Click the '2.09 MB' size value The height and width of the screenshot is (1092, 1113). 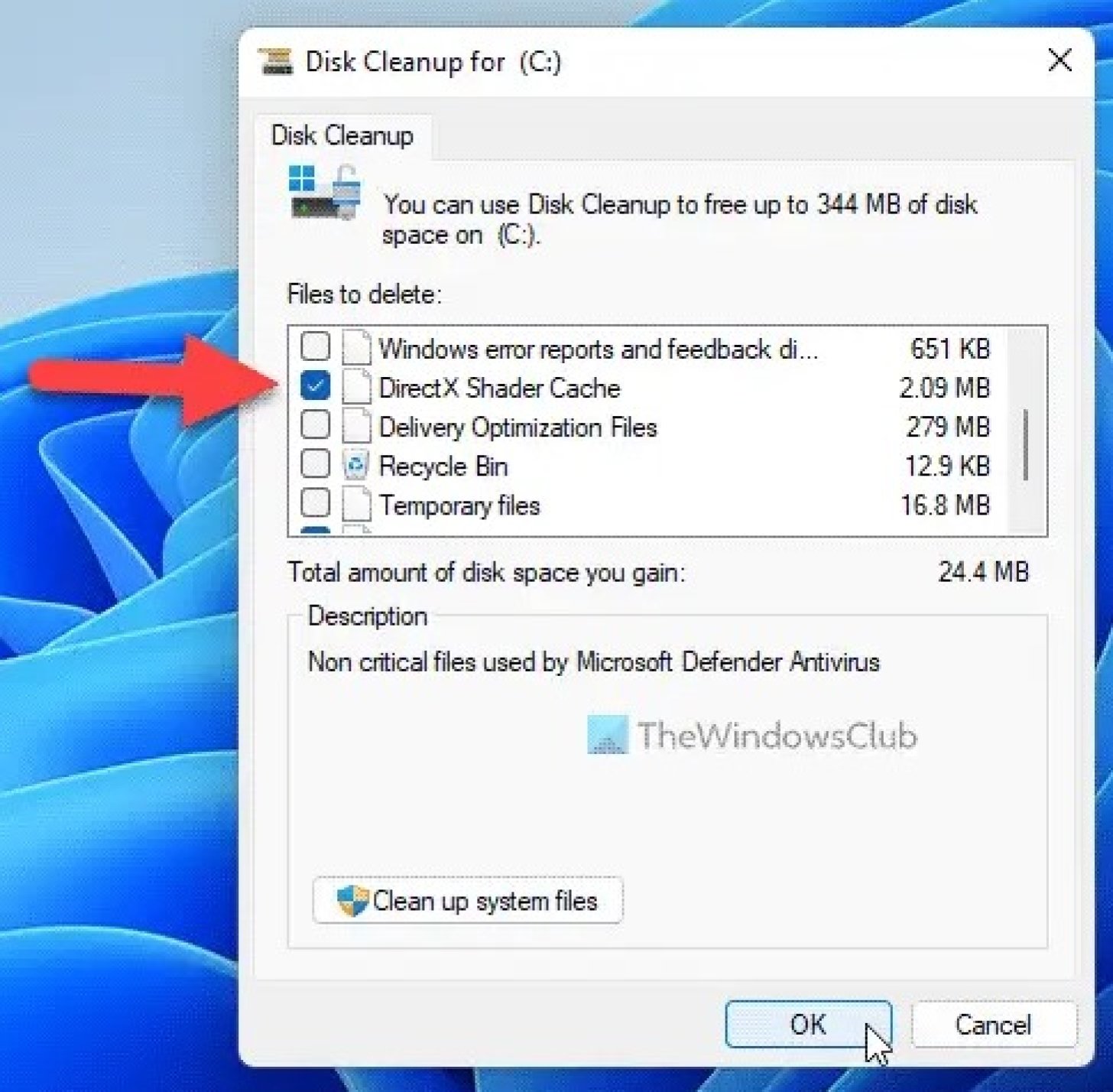coord(945,388)
